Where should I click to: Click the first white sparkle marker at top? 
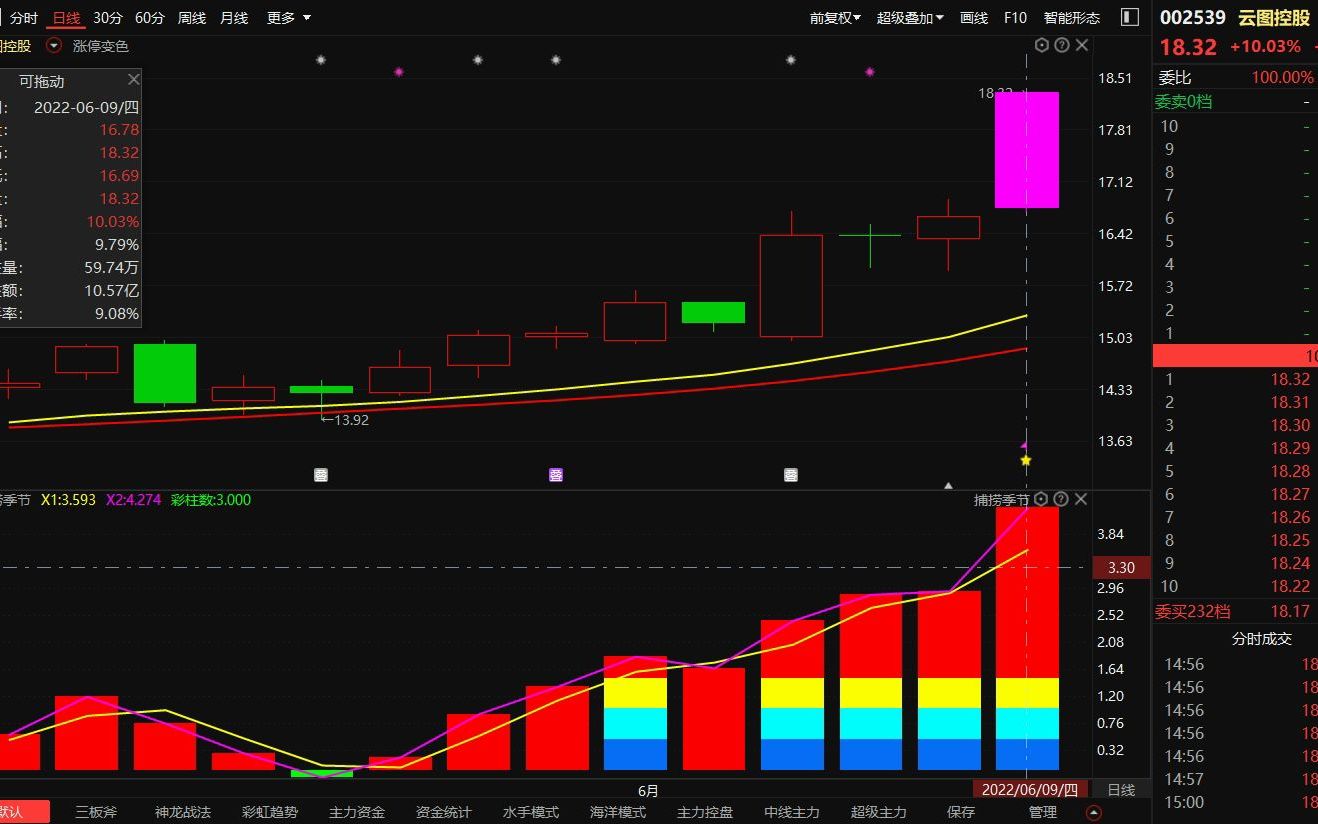coord(321,60)
